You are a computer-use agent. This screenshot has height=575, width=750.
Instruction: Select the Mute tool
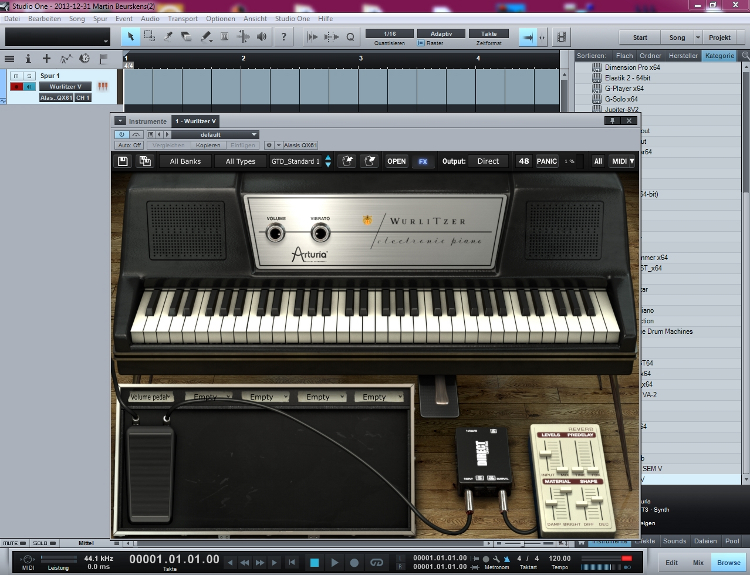pyautogui.click(x=224, y=36)
